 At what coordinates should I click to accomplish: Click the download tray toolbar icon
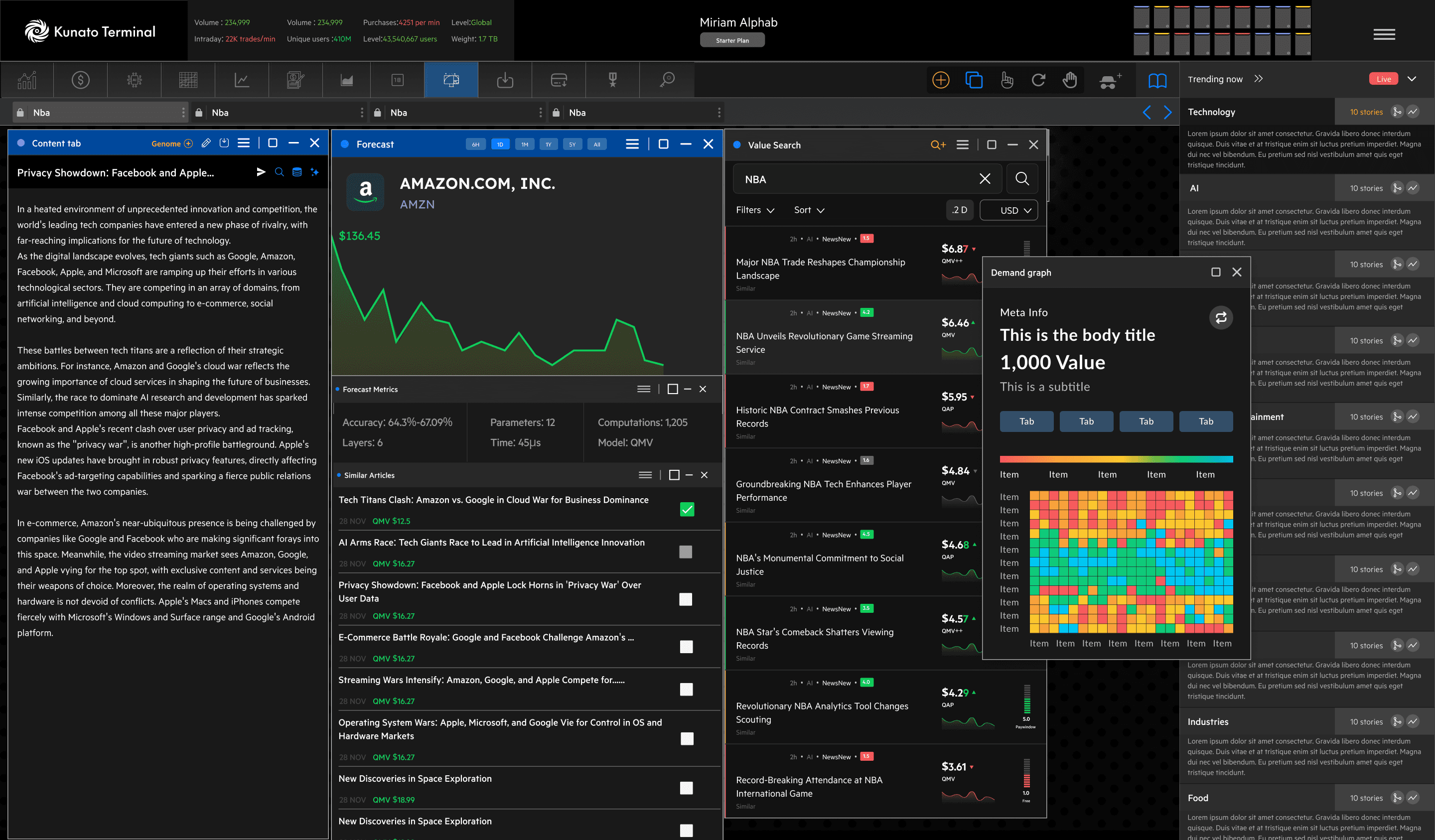click(x=505, y=80)
